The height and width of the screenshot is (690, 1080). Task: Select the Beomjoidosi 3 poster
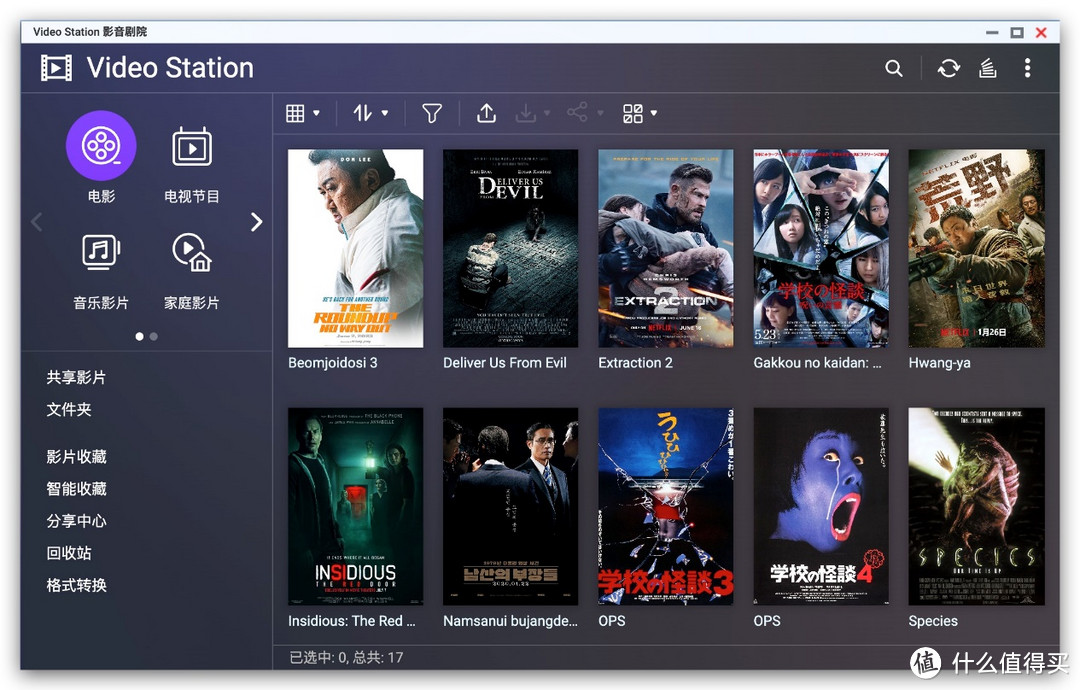pyautogui.click(x=355, y=249)
